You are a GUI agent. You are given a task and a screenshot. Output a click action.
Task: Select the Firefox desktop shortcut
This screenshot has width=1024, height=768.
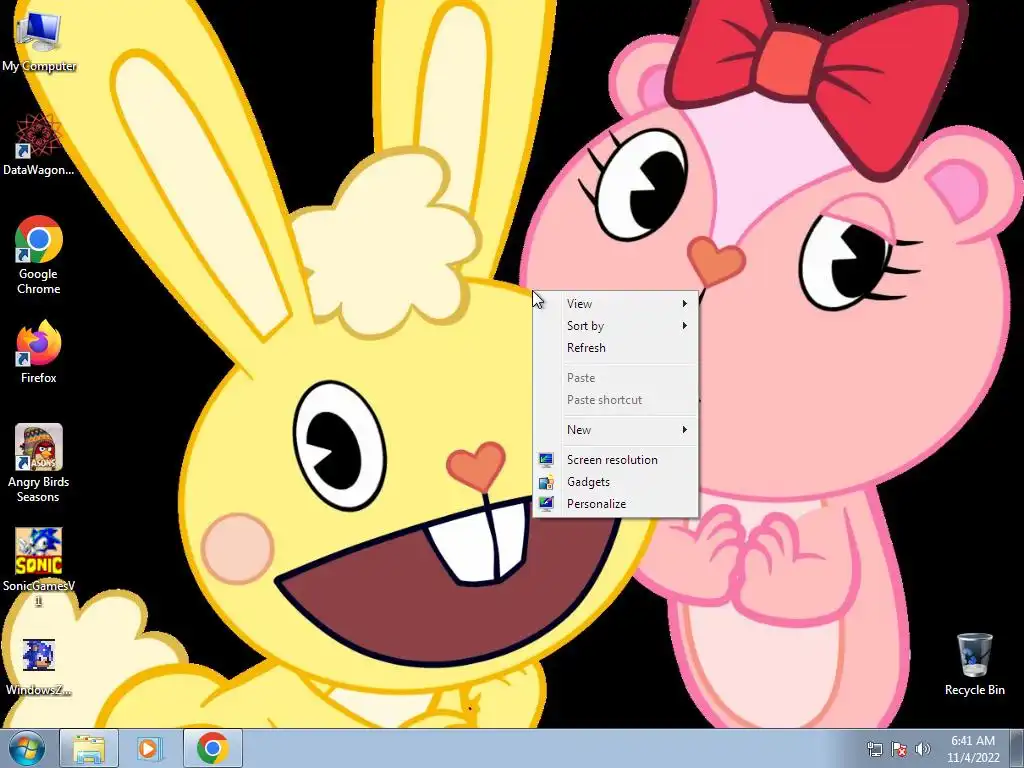click(39, 351)
